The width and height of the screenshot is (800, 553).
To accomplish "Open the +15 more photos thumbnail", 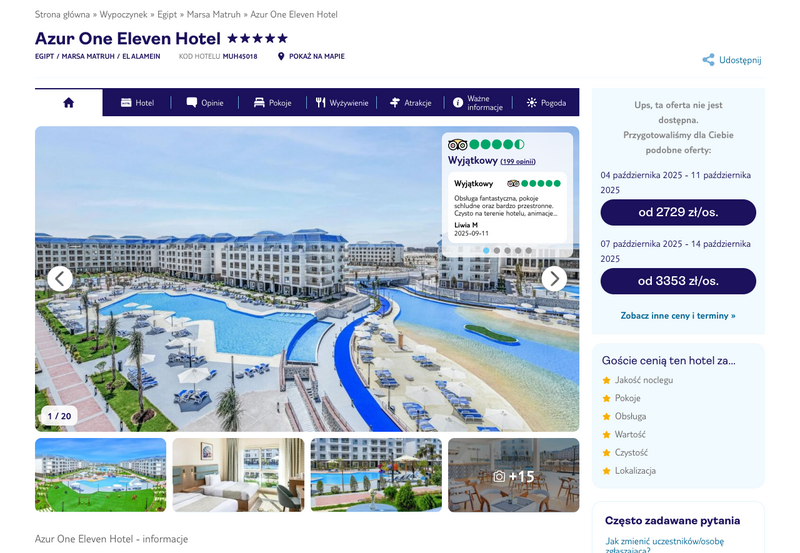I will (x=514, y=475).
